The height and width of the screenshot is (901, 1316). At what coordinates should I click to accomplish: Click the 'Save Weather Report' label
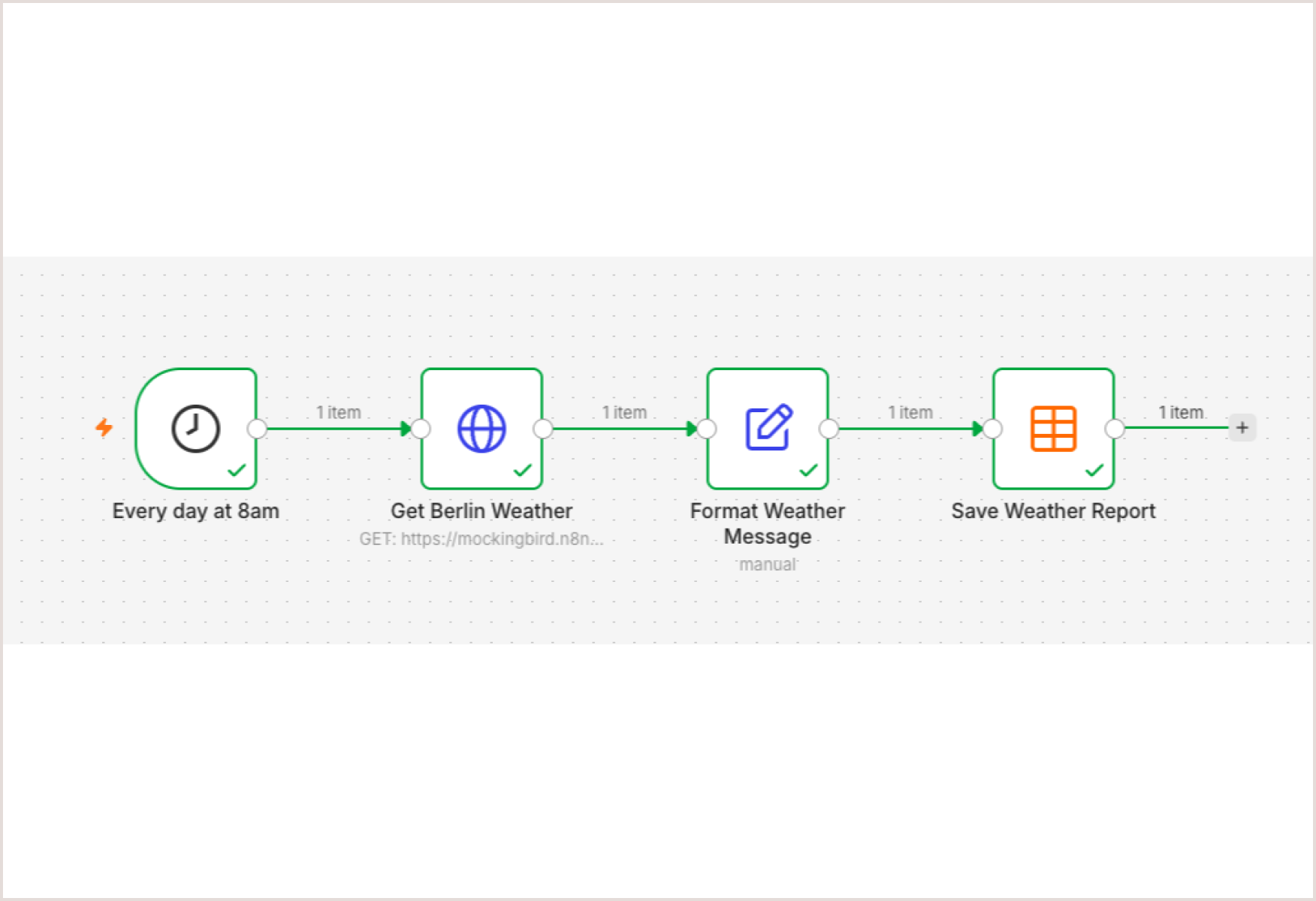1053,511
